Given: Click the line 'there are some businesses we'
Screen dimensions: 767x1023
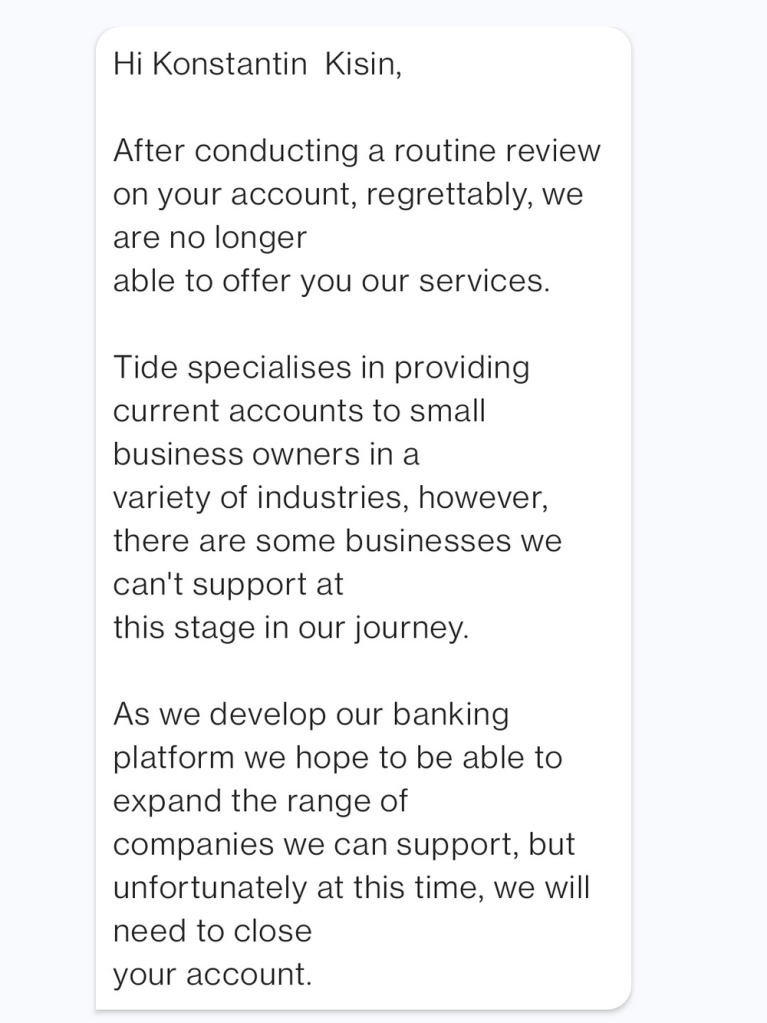Looking at the screenshot, I should click(x=337, y=541).
